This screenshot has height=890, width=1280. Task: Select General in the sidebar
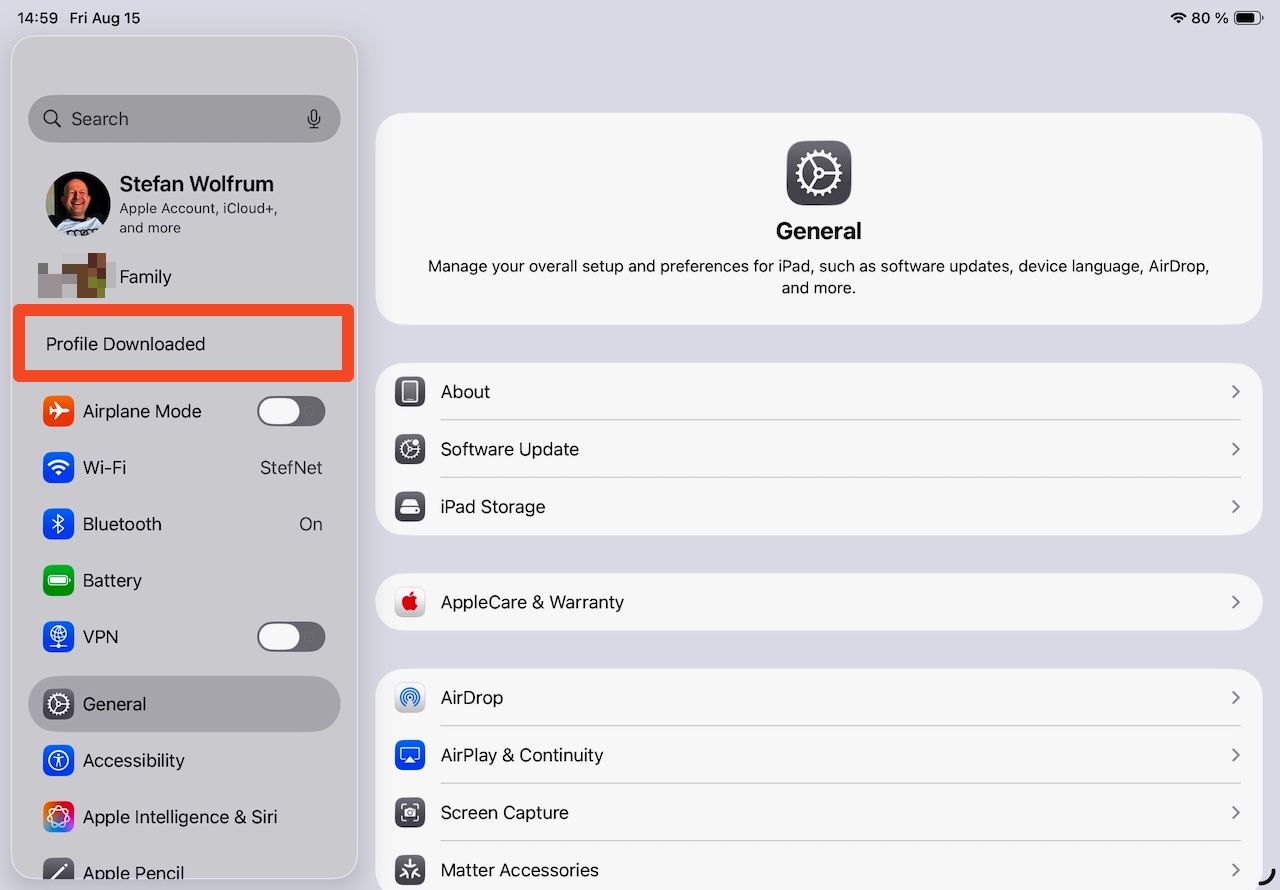click(x=184, y=704)
